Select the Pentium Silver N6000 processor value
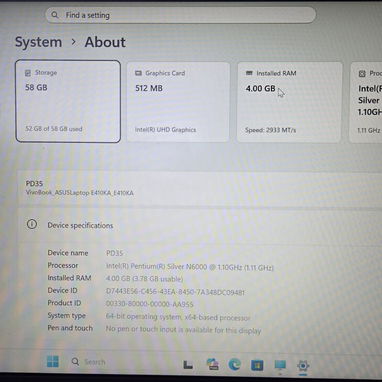The height and width of the screenshot is (382, 382). pyautogui.click(x=190, y=267)
